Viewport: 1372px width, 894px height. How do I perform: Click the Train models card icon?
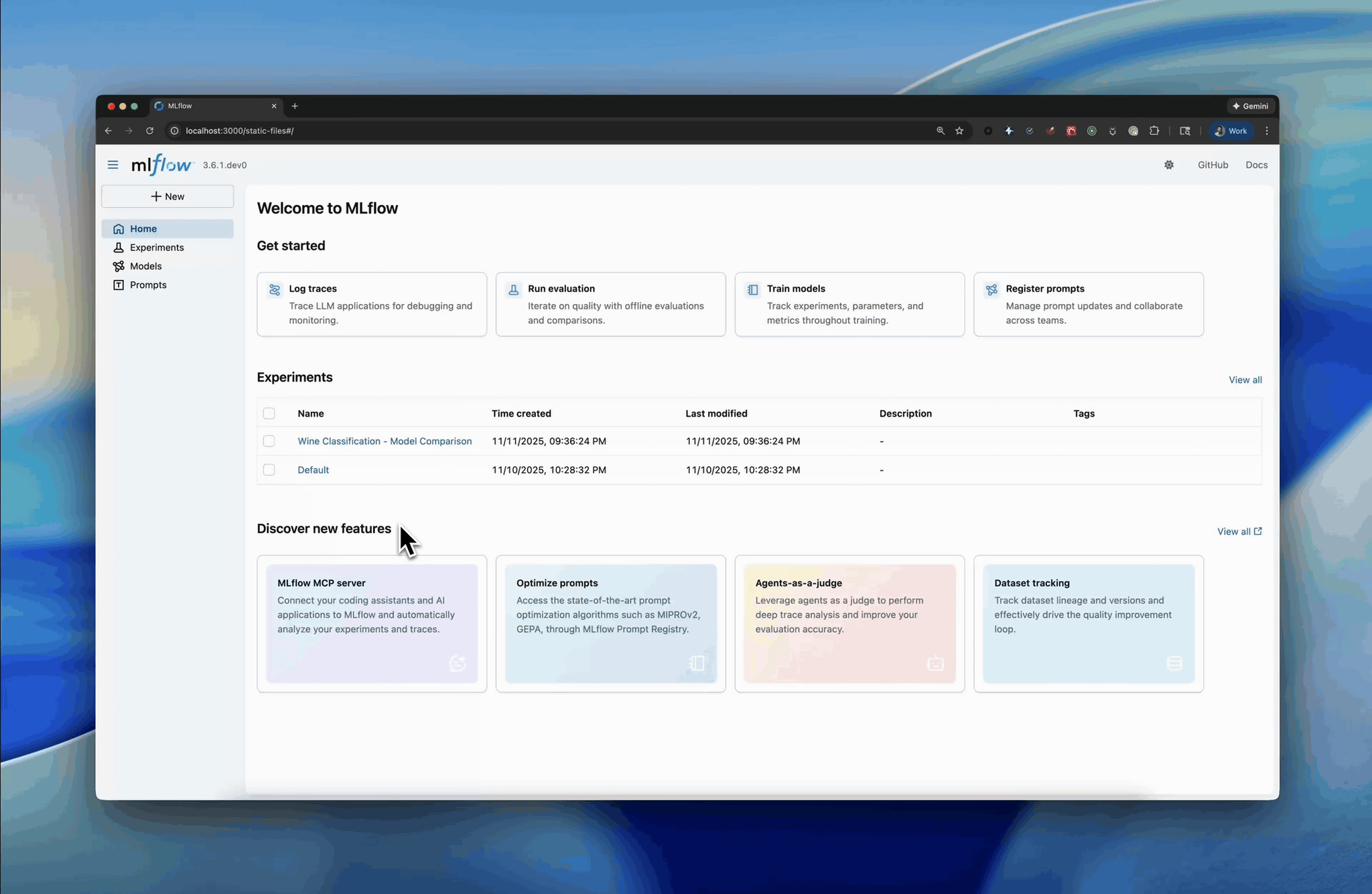752,289
